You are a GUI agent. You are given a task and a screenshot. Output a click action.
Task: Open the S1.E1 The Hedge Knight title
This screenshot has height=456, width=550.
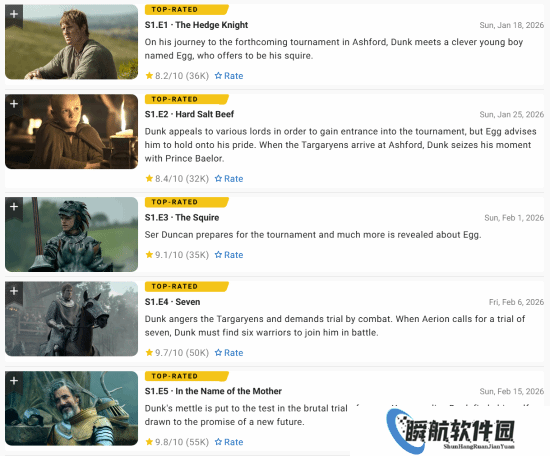tap(196, 25)
